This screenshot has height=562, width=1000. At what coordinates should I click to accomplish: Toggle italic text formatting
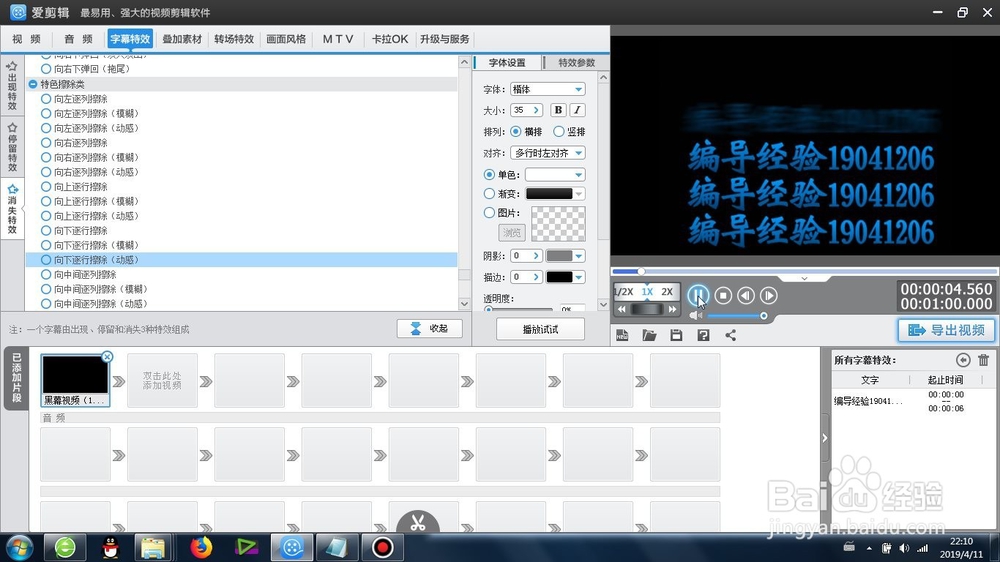[x=577, y=110]
